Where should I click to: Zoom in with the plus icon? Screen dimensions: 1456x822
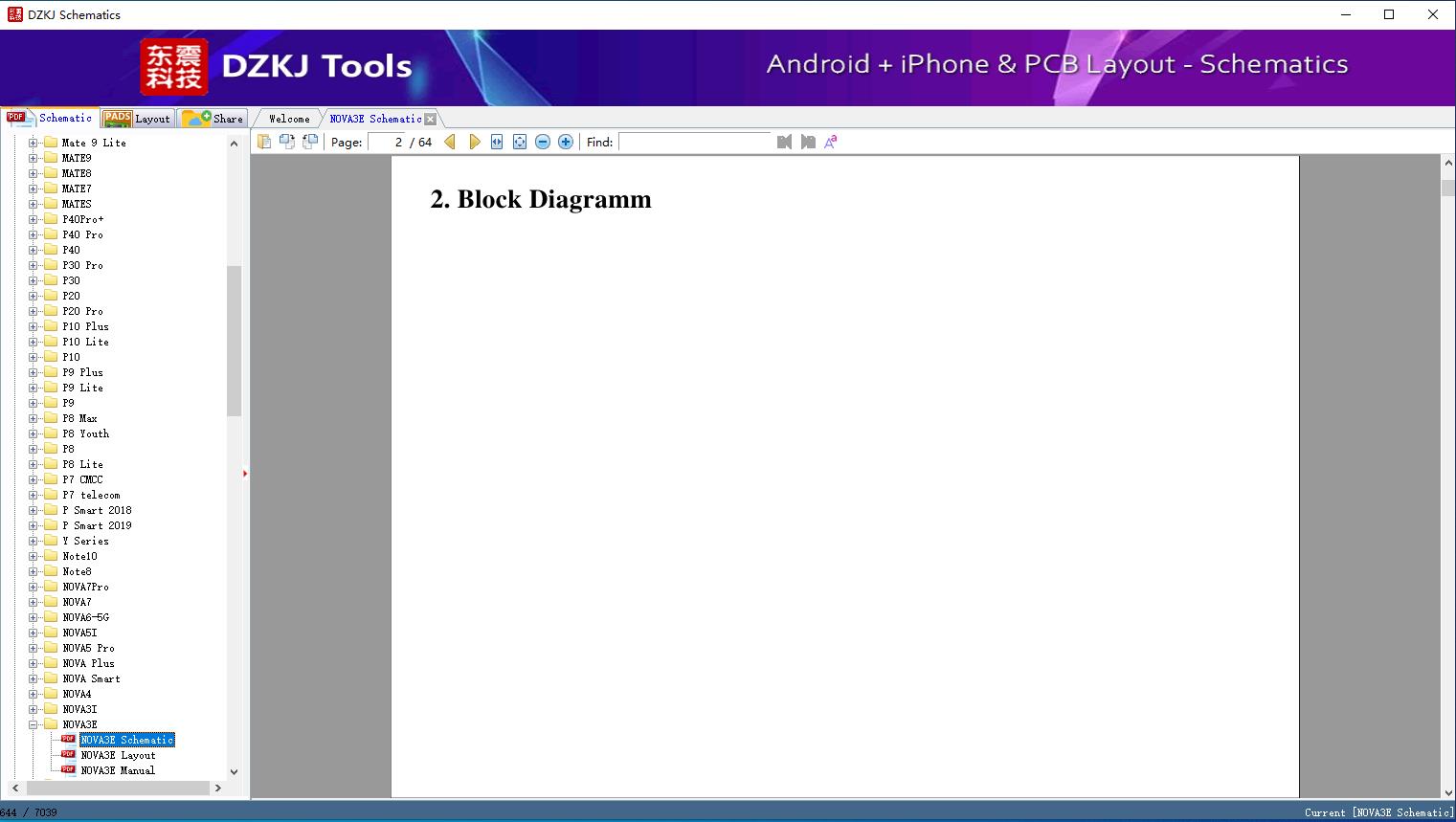click(x=566, y=142)
